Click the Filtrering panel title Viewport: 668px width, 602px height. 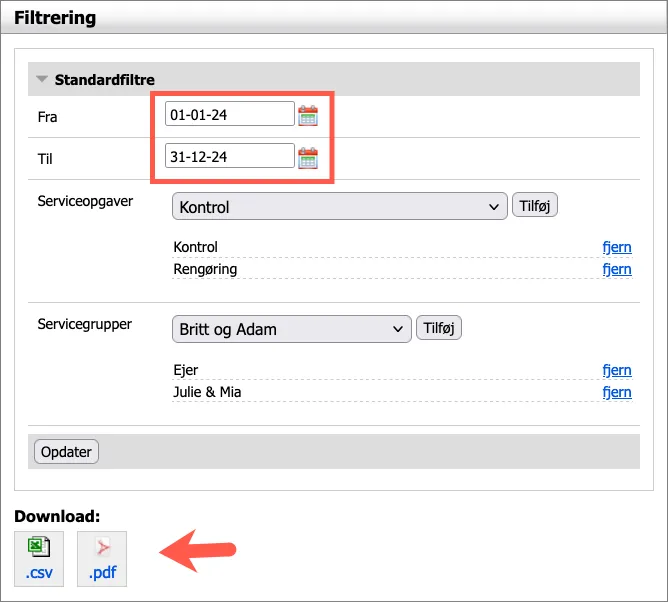[56, 18]
